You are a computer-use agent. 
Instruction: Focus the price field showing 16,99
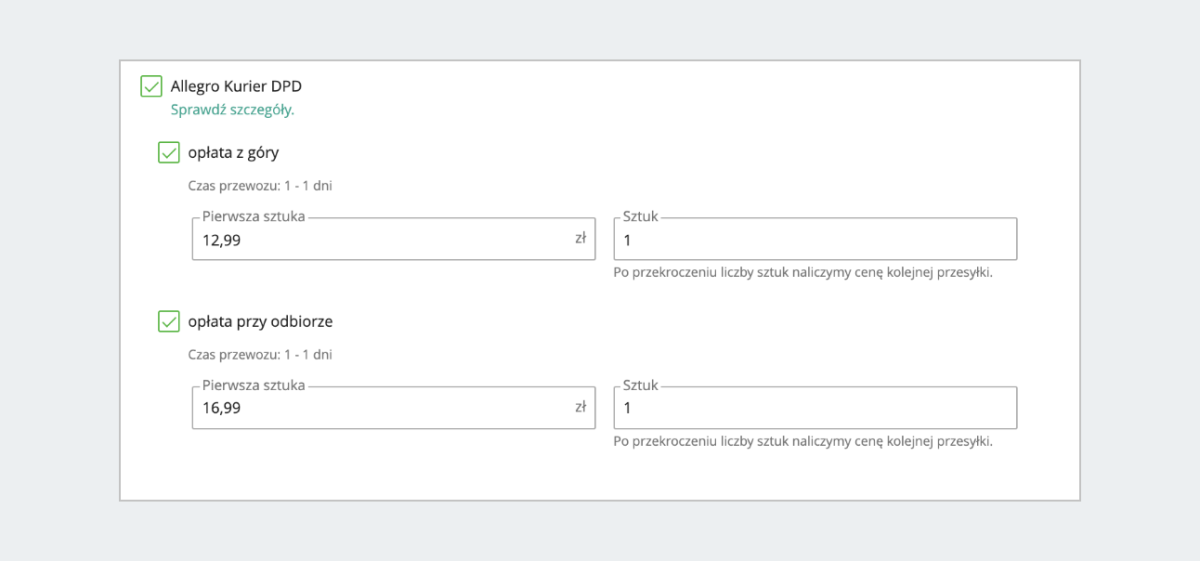380,409
